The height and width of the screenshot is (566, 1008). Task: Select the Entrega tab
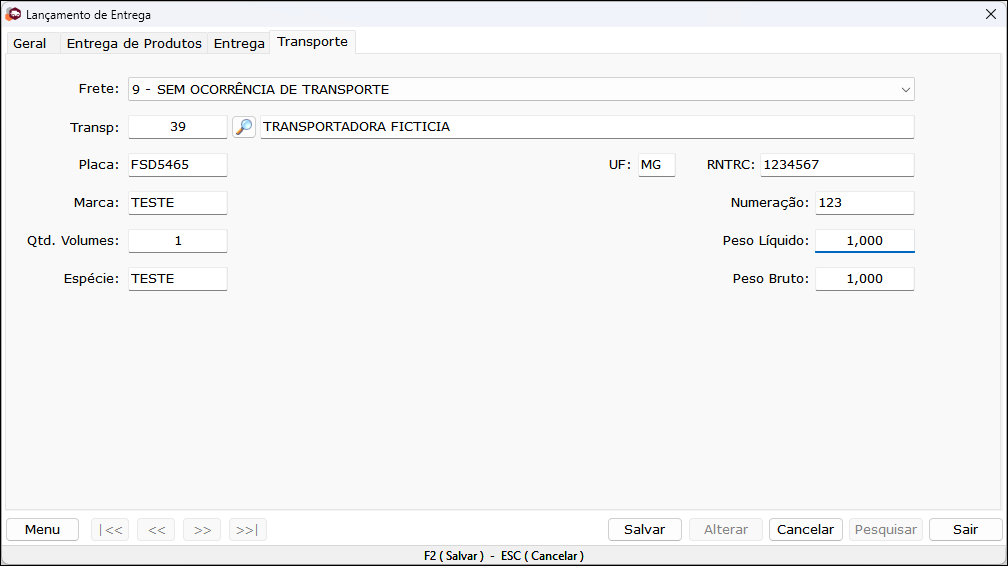point(239,43)
